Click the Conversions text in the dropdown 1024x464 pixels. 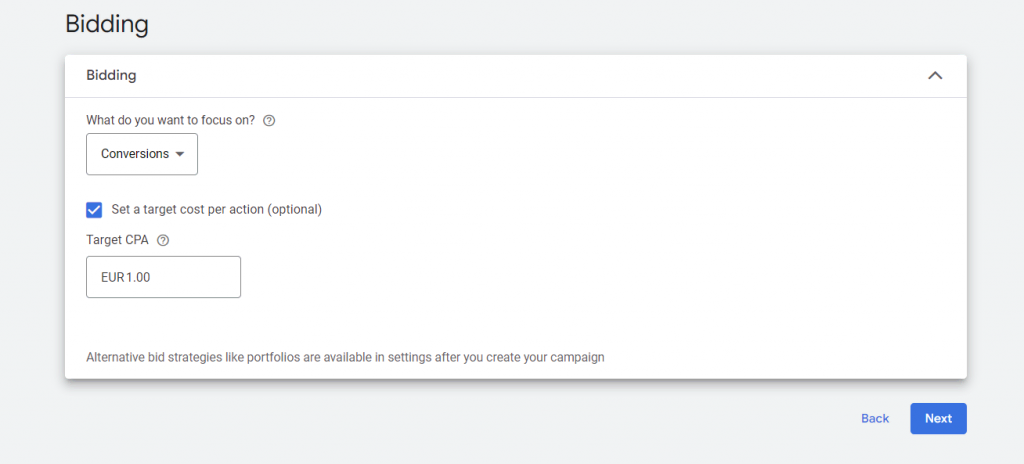[134, 154]
